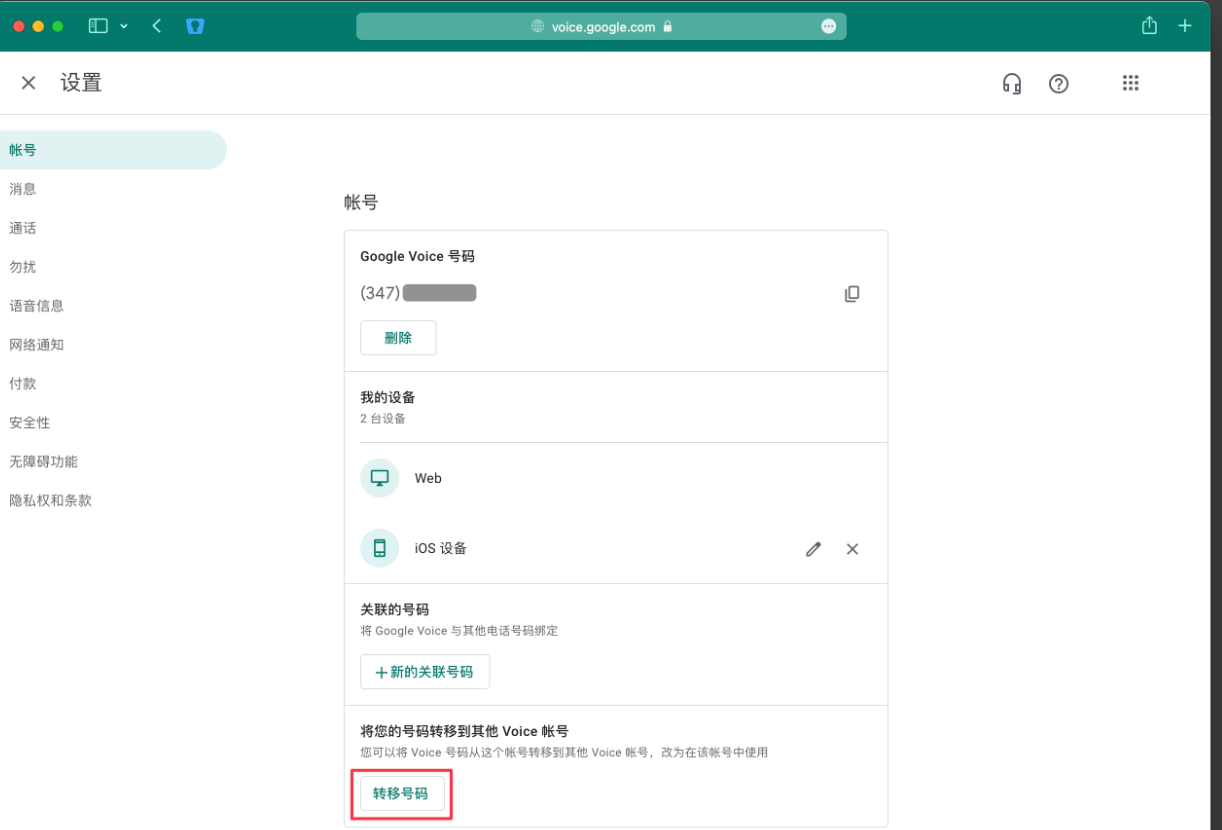Click the 设置 page title

tap(81, 83)
